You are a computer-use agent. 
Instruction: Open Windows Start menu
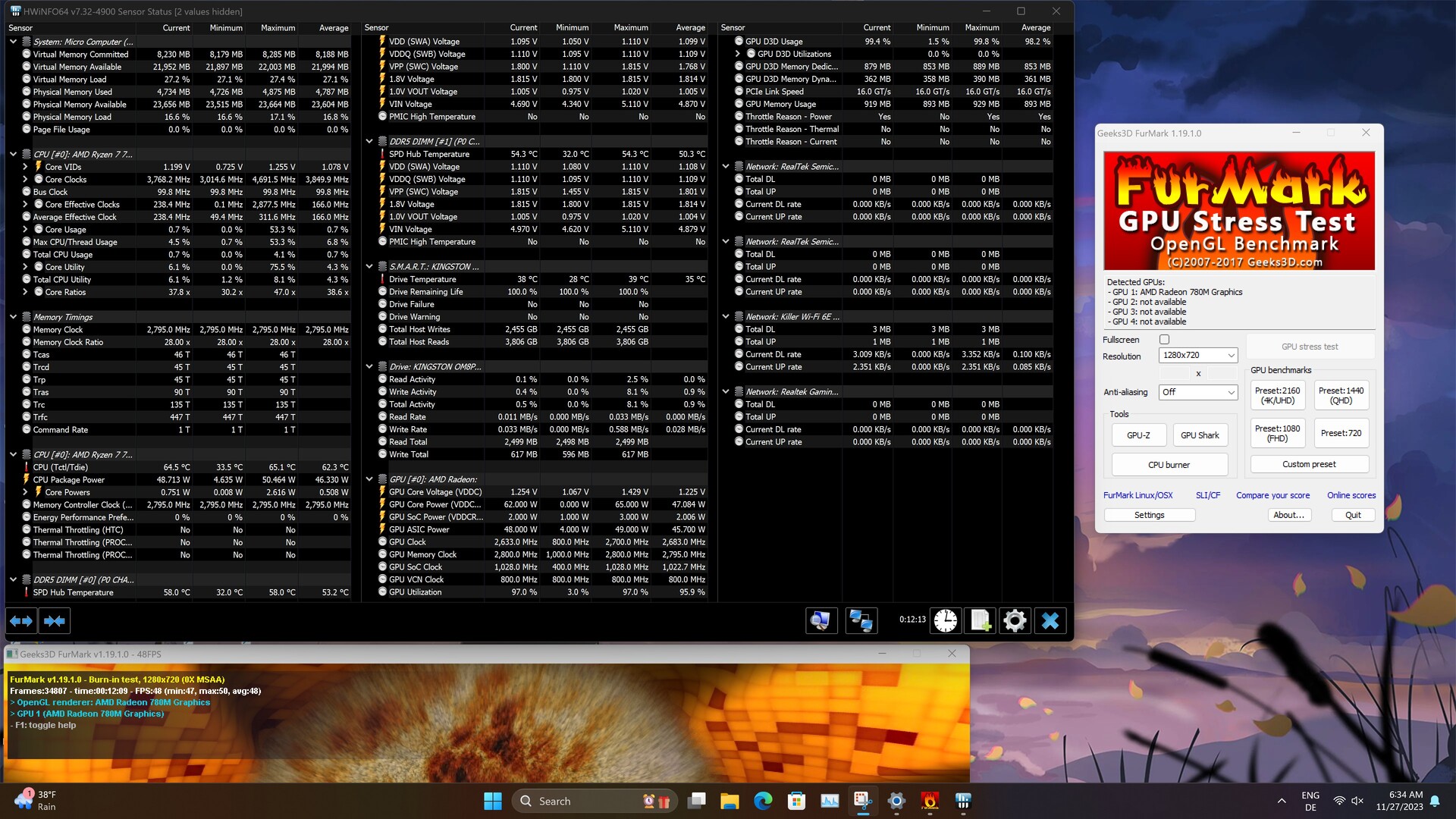coord(492,801)
